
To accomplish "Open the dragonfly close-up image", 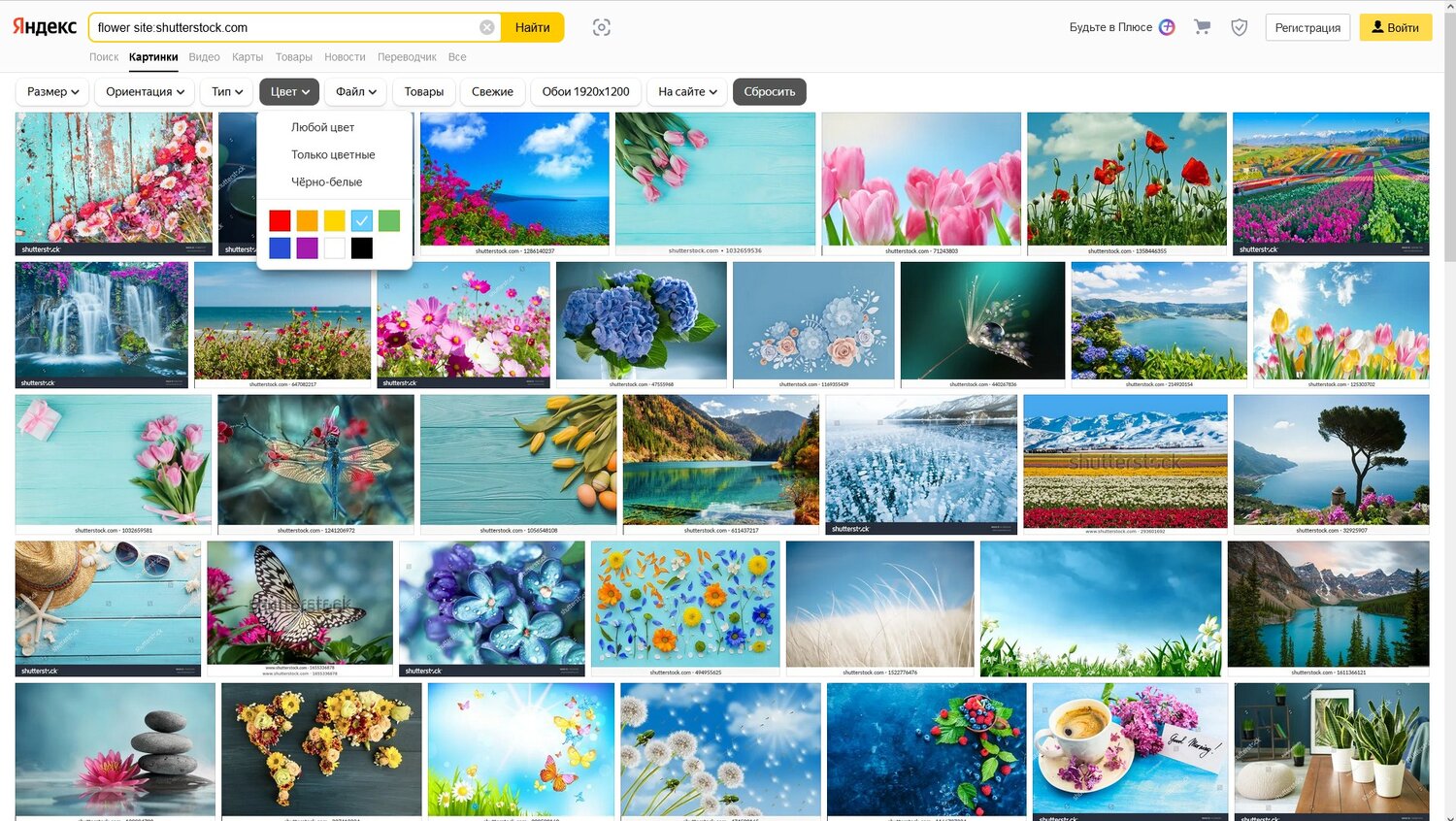I will click(315, 464).
